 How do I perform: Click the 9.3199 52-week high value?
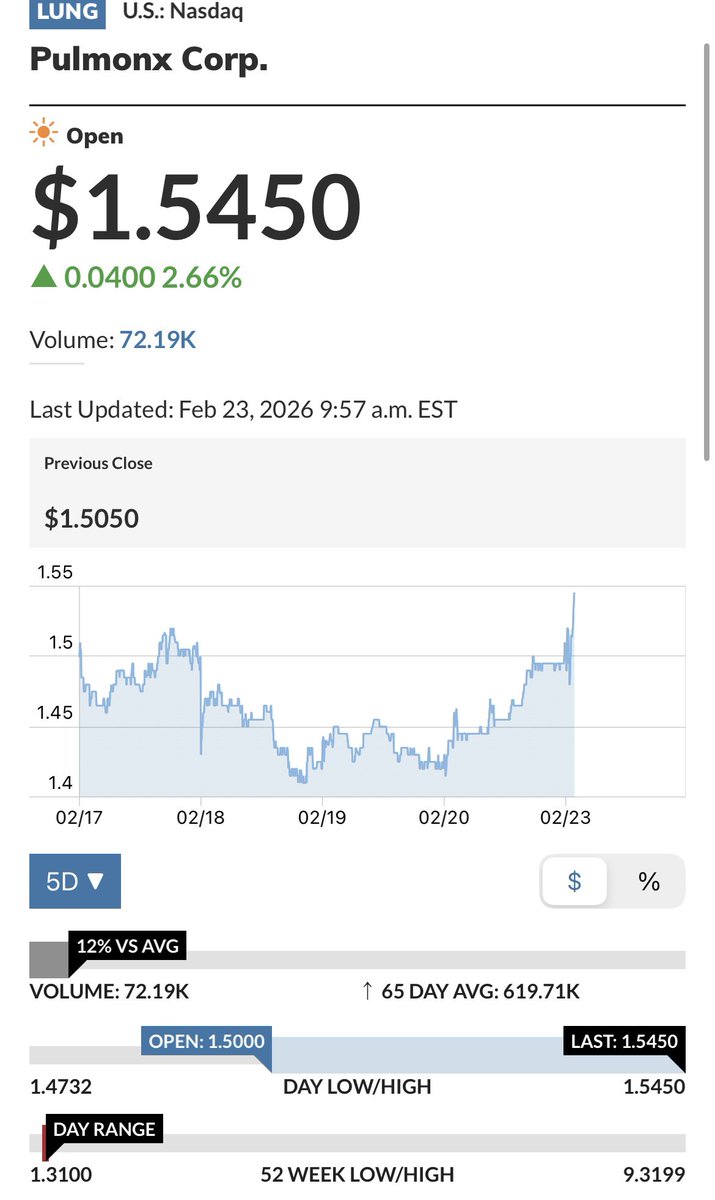[x=654, y=1174]
